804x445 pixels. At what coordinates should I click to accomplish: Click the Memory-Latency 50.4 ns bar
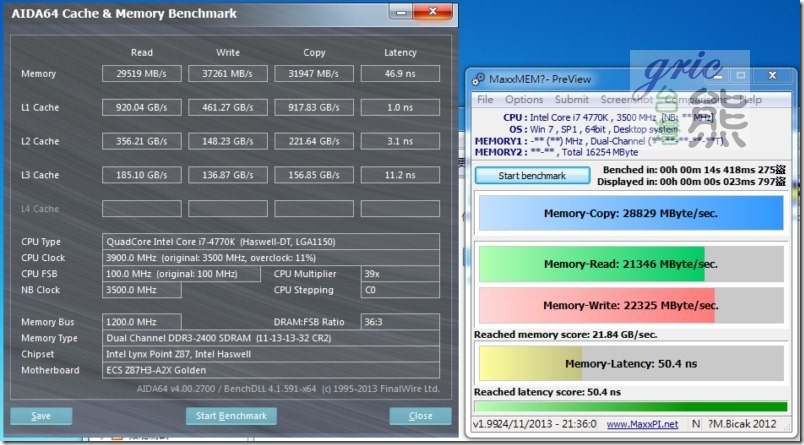click(x=631, y=363)
